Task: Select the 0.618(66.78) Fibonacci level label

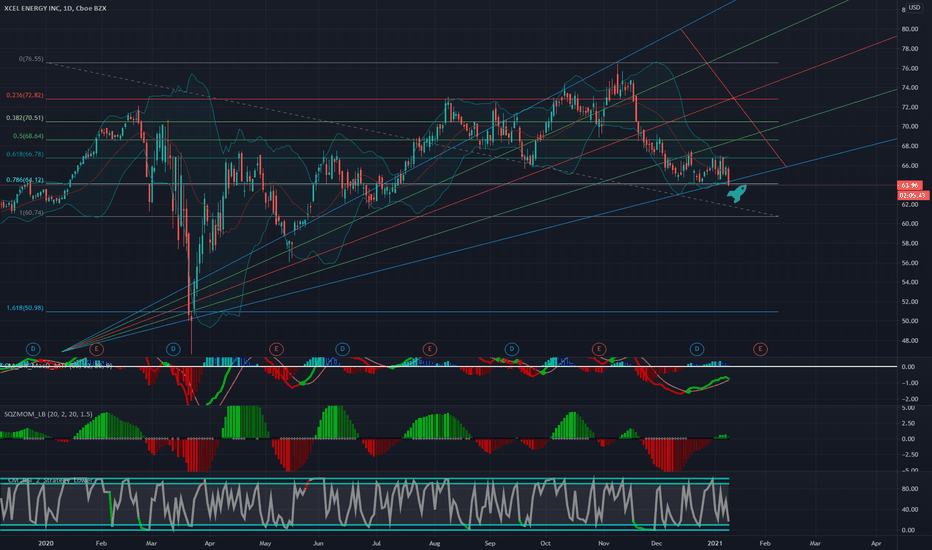Action: [x=25, y=154]
